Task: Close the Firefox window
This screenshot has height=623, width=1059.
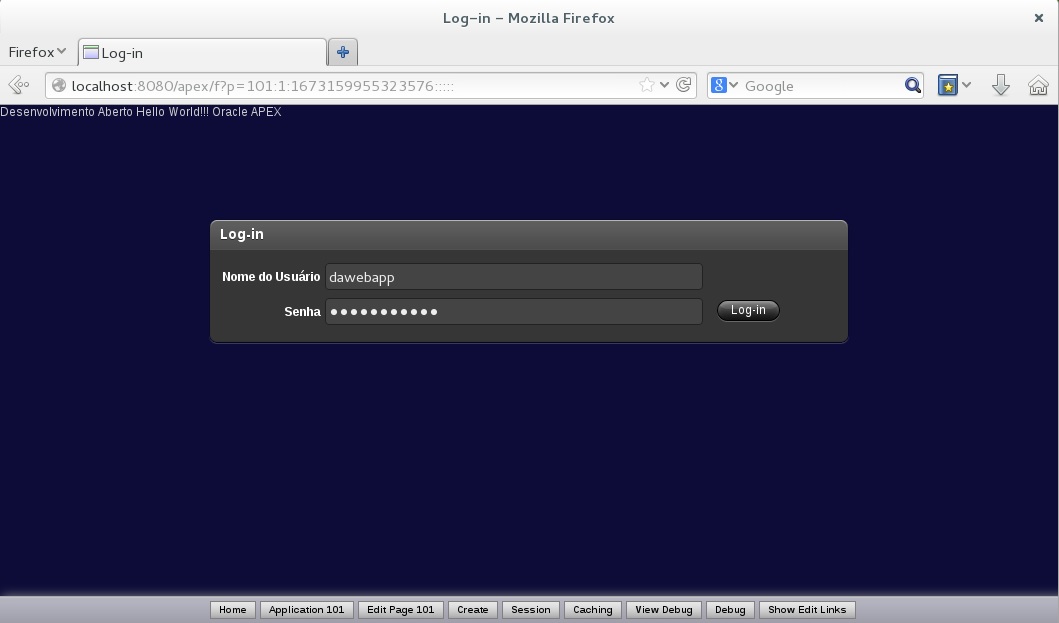Action: (1039, 17)
